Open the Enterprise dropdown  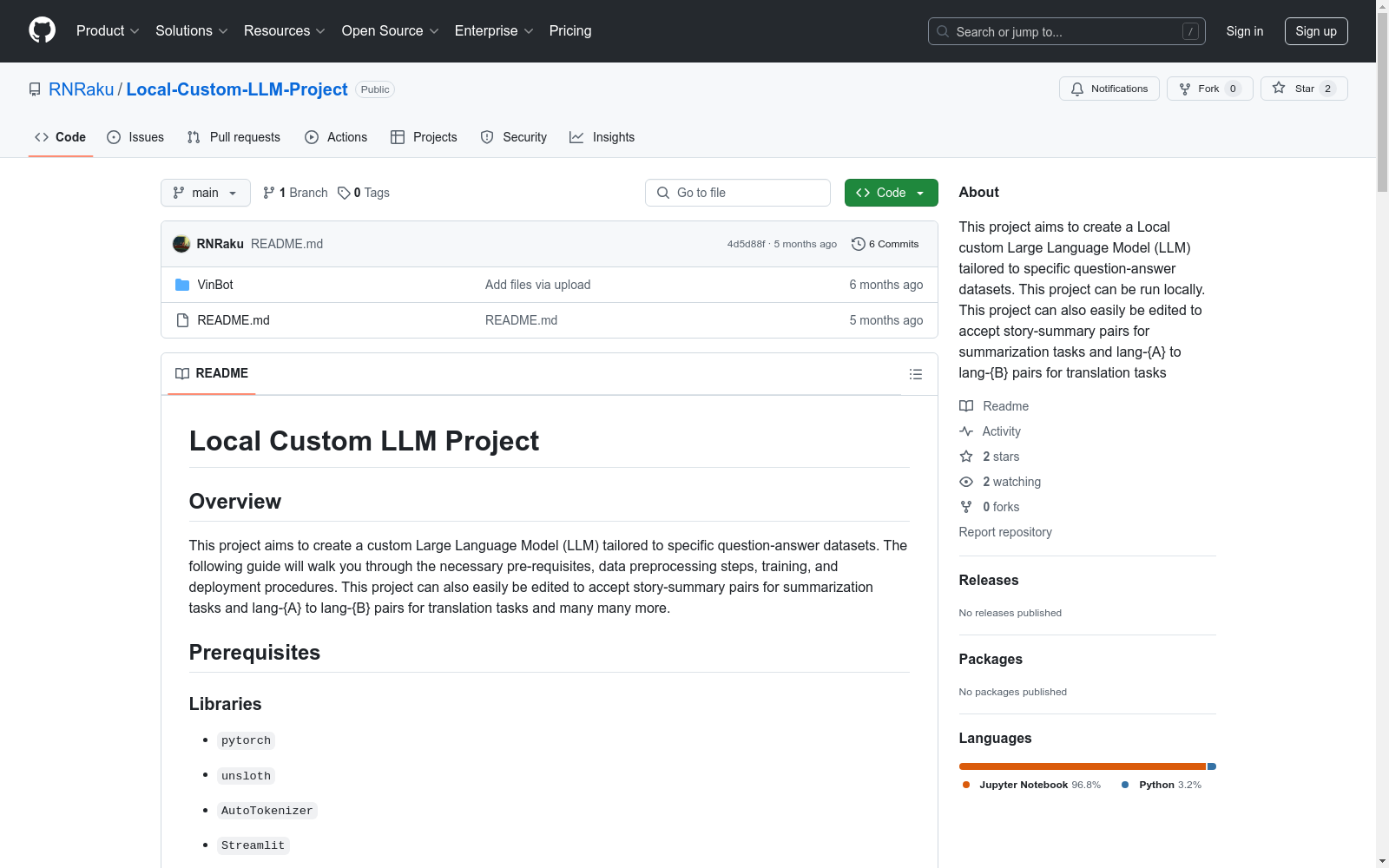click(494, 31)
